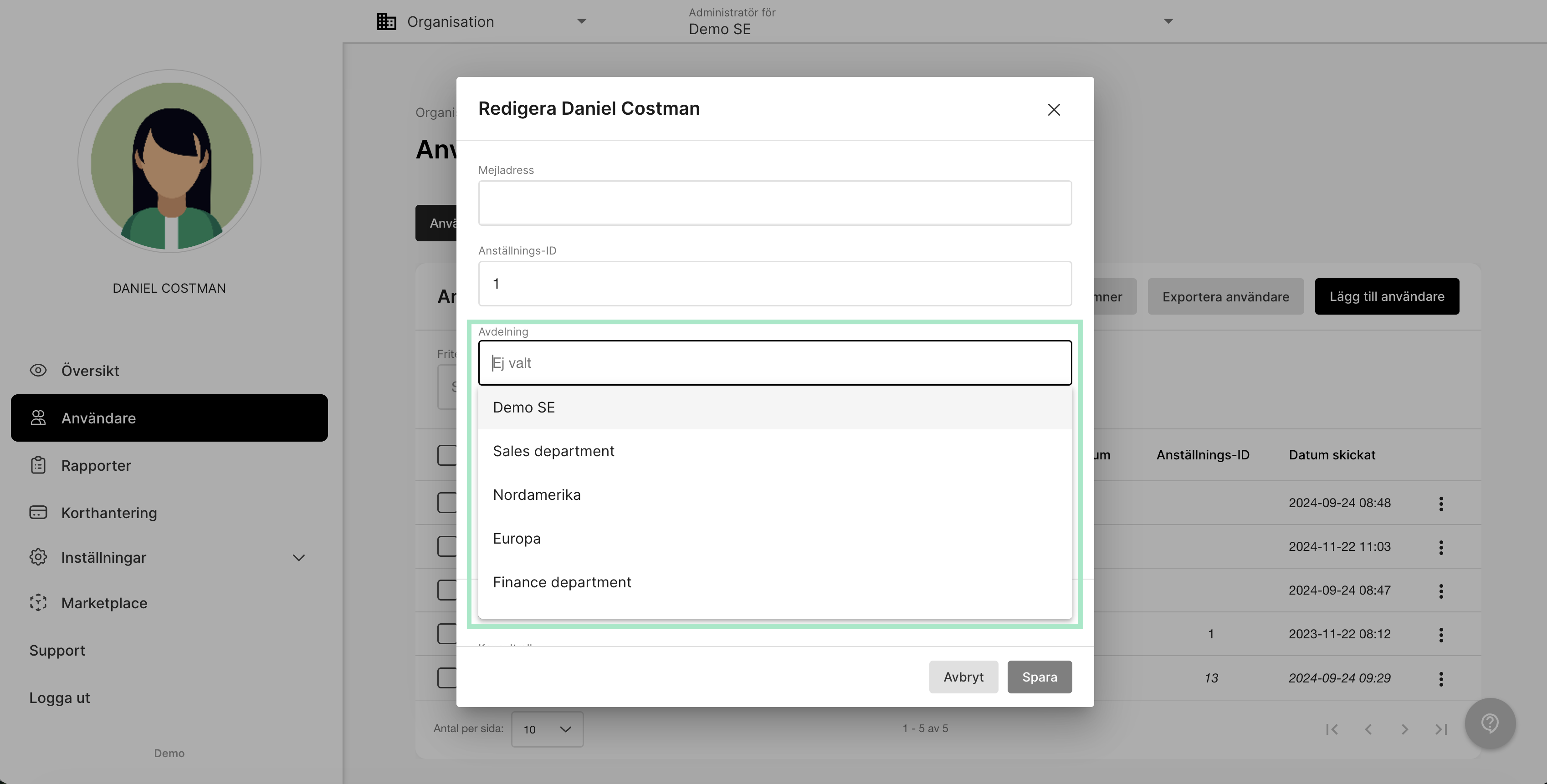Close the Redigera Daniel Costman dialog
Screen dimensions: 1547x784
[x=1053, y=110]
